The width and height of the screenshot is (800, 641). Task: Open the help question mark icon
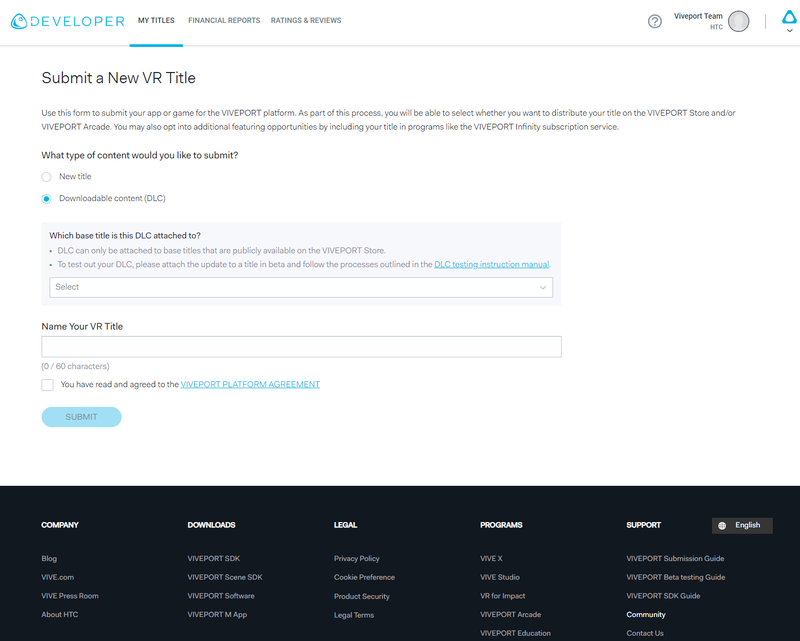(x=655, y=21)
